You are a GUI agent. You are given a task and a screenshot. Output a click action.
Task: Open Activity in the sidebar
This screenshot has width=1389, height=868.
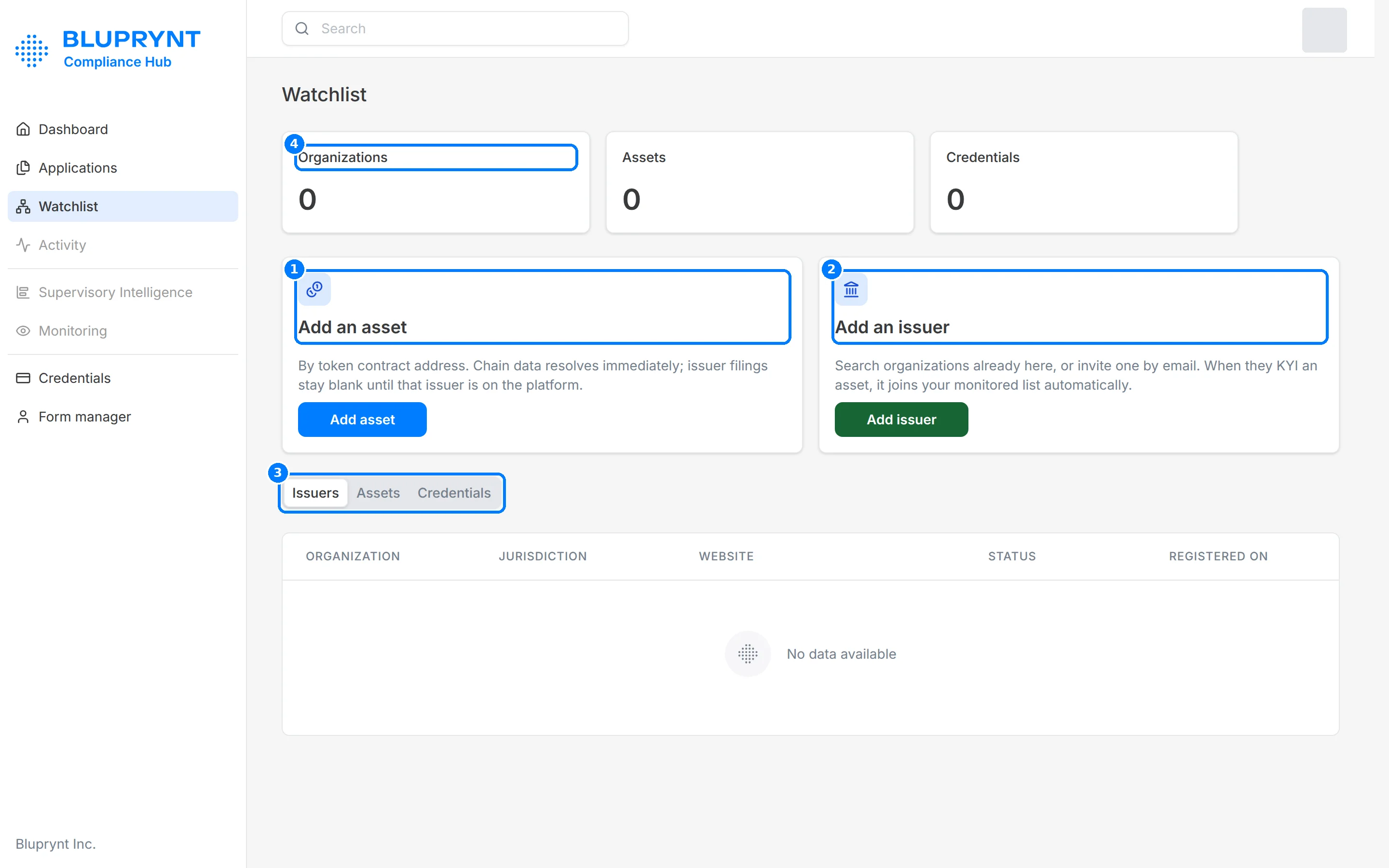123,244
